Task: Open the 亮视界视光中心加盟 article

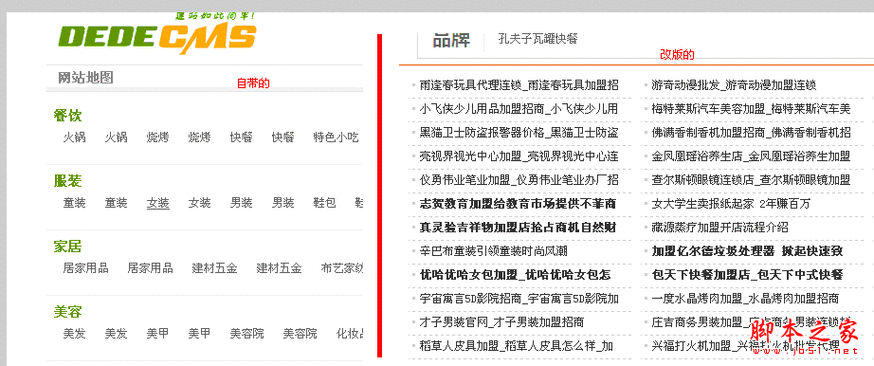Action: pyautogui.click(x=519, y=157)
